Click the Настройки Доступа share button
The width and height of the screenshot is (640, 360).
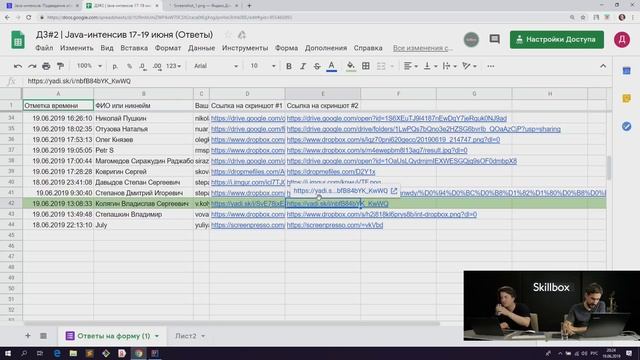(557, 40)
